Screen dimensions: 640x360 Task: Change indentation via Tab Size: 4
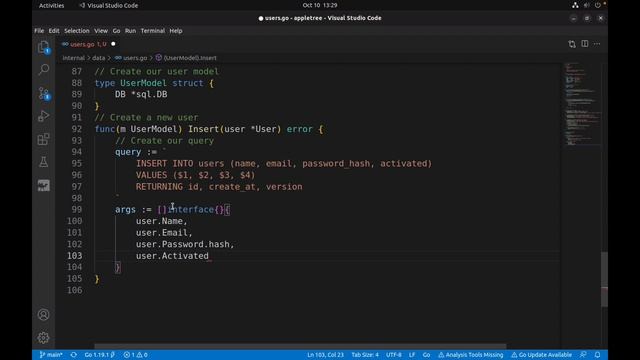[365, 355]
